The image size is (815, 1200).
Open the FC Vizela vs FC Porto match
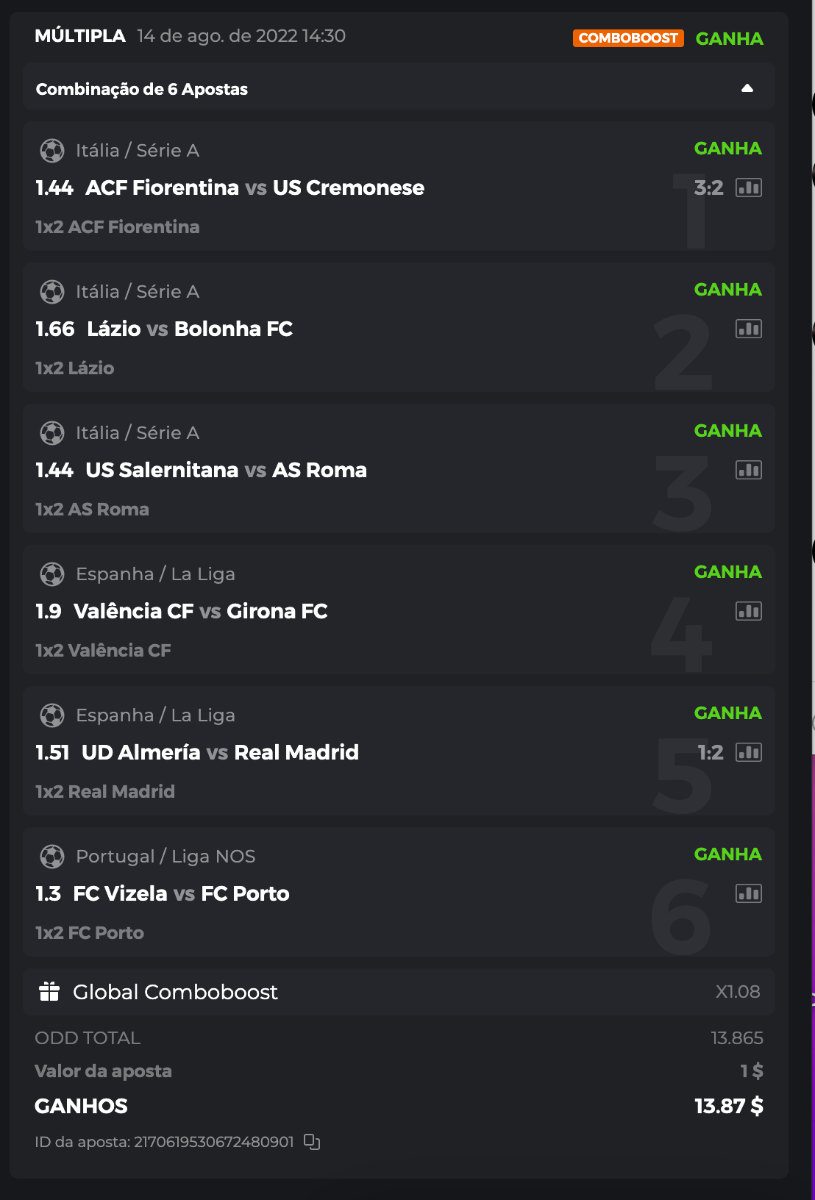(x=181, y=893)
